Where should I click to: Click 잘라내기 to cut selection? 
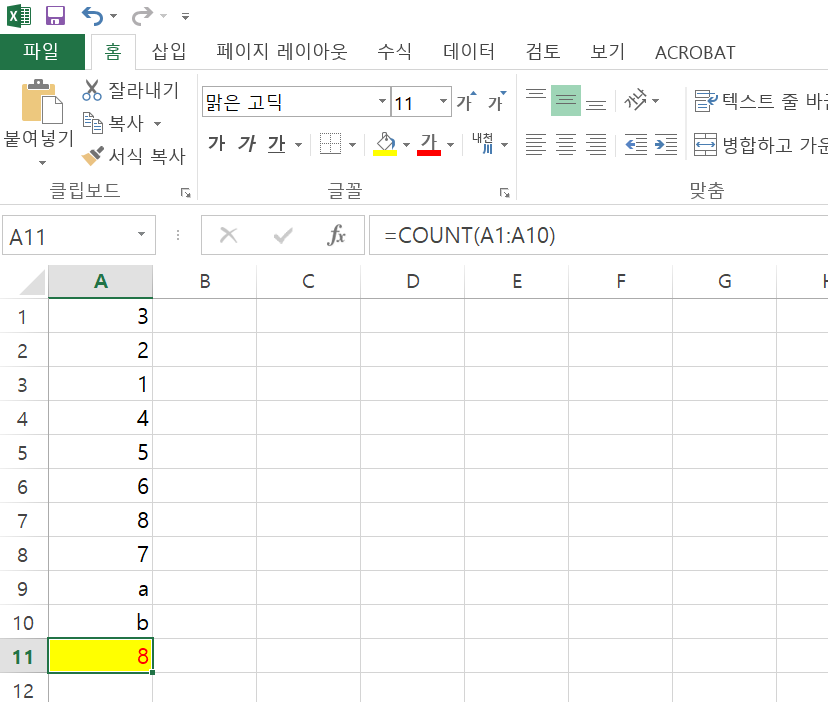pos(131,90)
